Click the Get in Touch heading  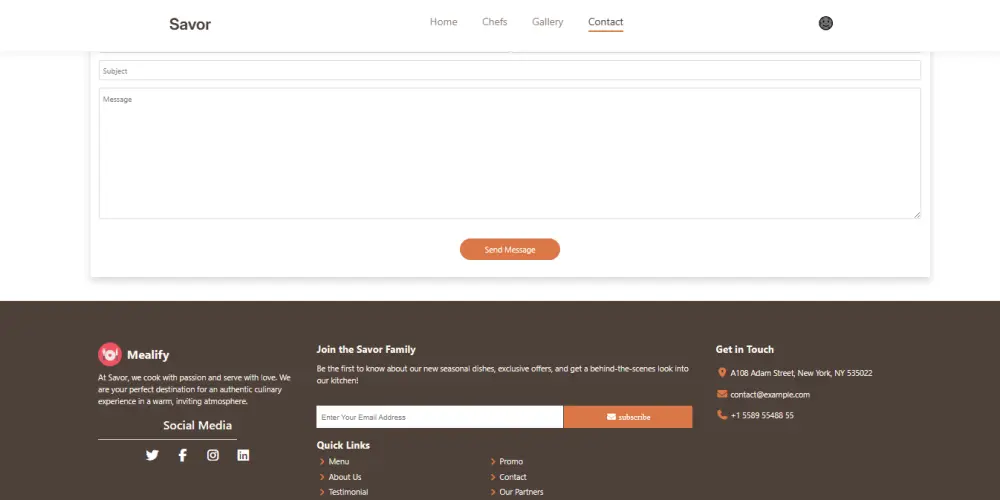[744, 349]
